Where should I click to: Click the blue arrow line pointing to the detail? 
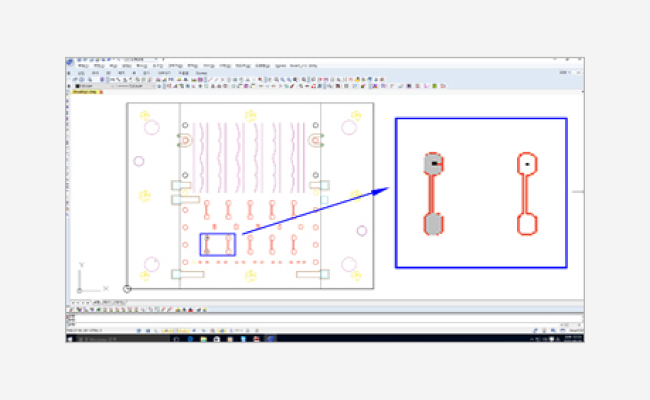pos(310,212)
